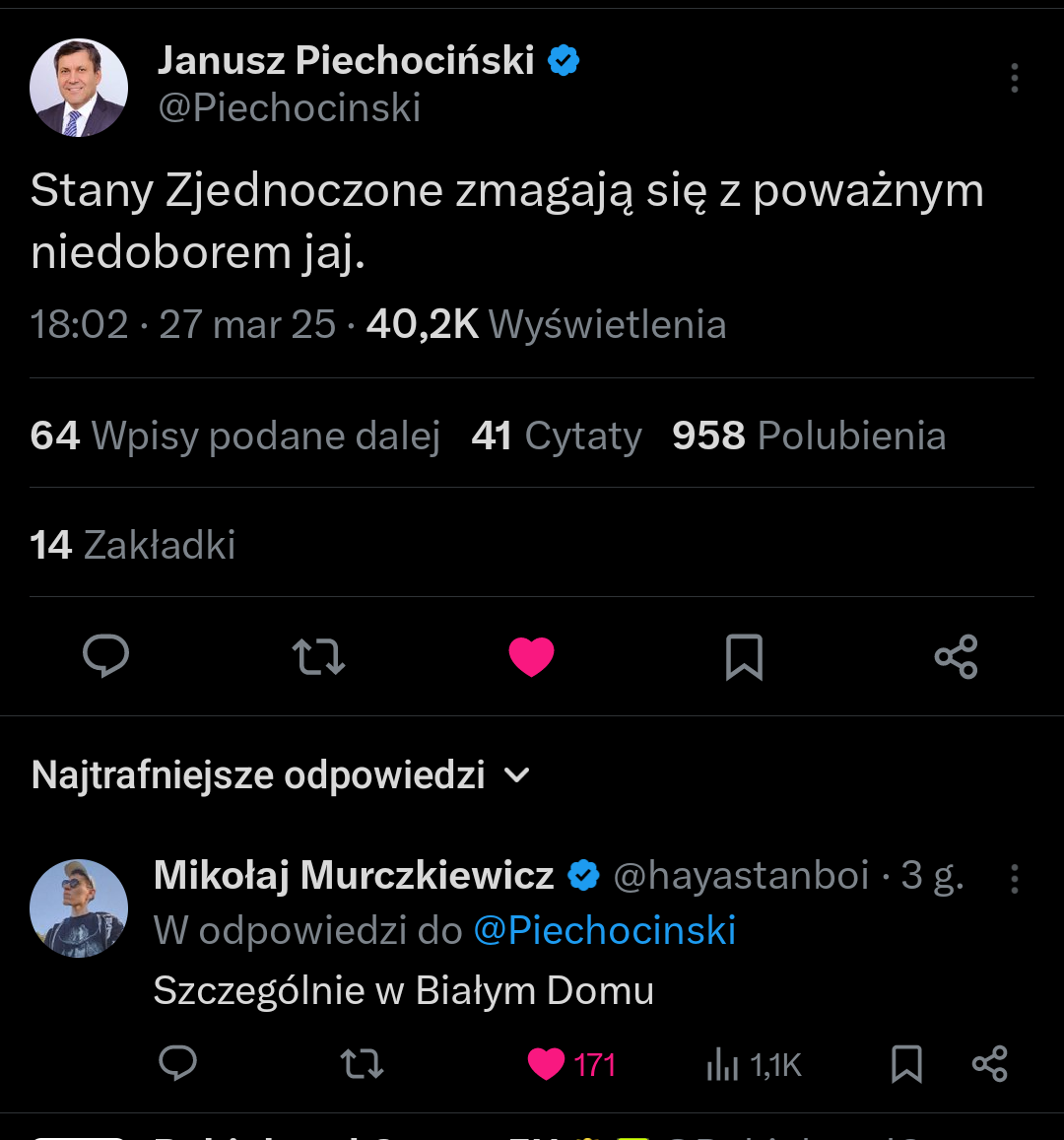This screenshot has width=1064, height=1140.
Task: Share Mikołaj Murczkiewicz's reply
Action: click(989, 1064)
